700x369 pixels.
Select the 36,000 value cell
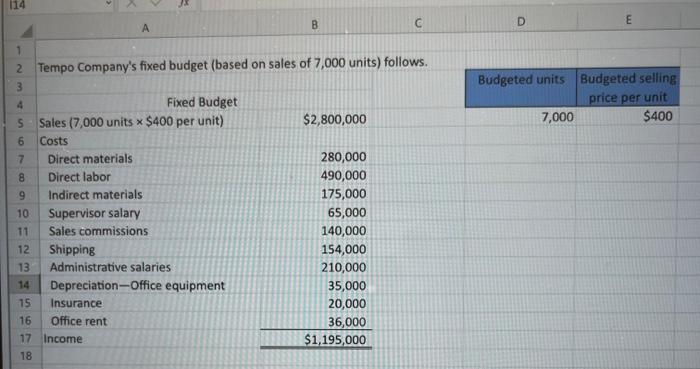click(x=347, y=322)
